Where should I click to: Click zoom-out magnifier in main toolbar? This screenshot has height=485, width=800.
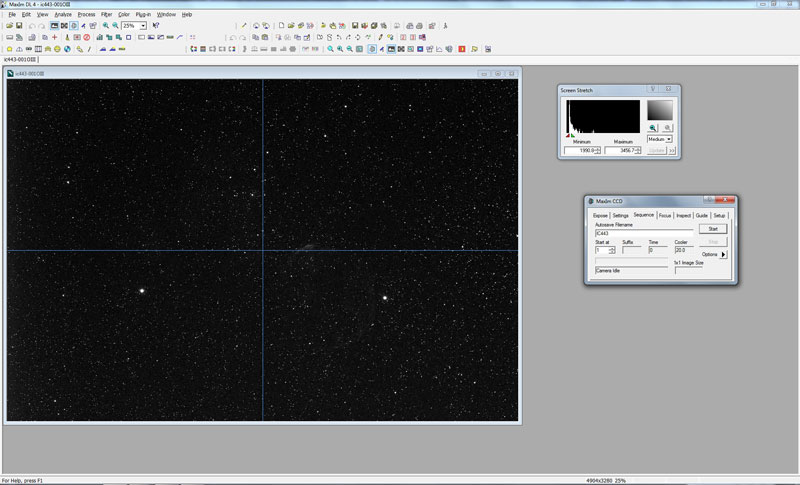click(x=116, y=25)
